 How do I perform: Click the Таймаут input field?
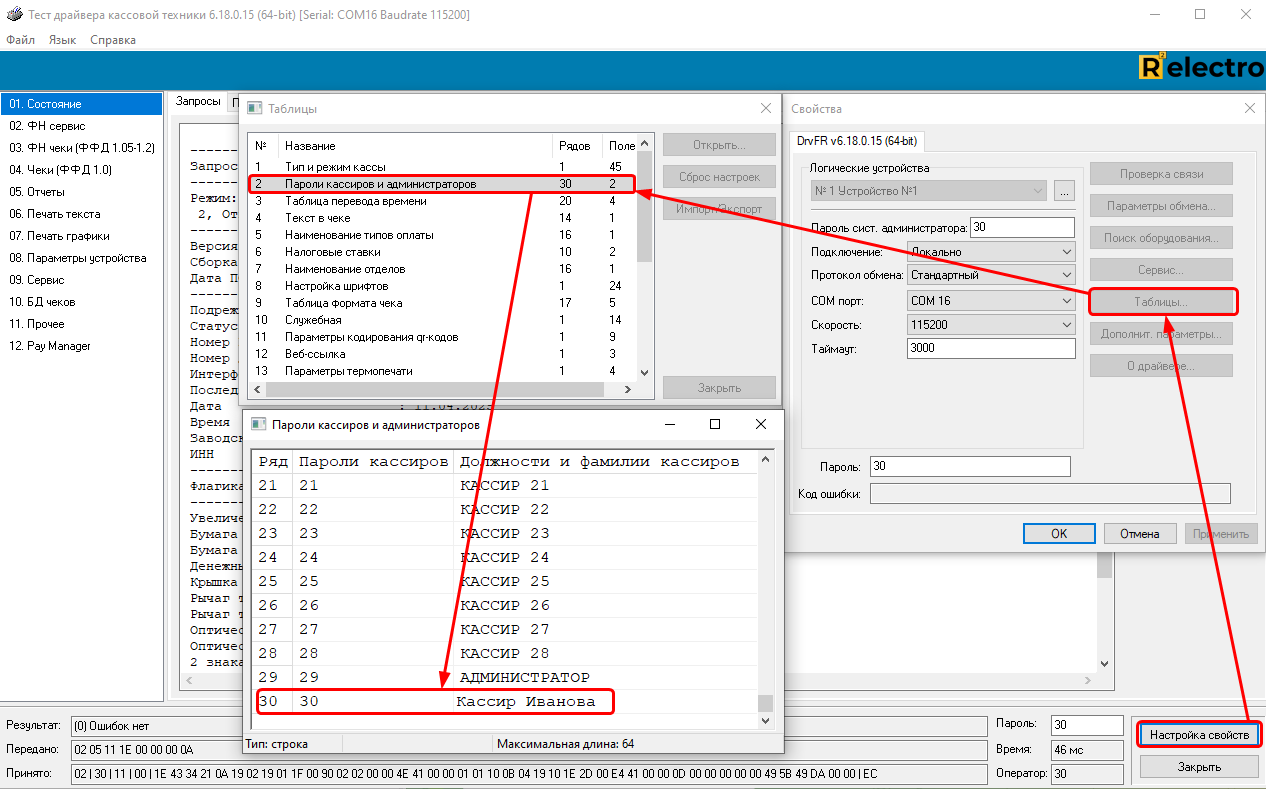[x=990, y=349]
